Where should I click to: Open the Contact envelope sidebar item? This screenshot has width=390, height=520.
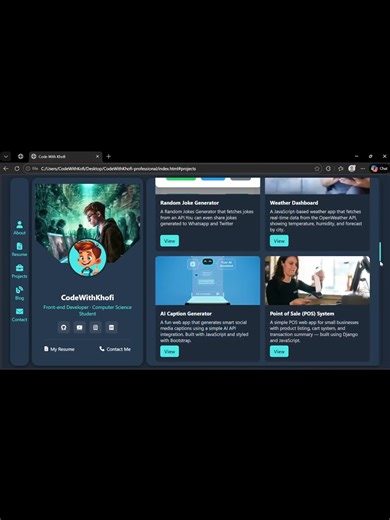[x=19, y=315]
